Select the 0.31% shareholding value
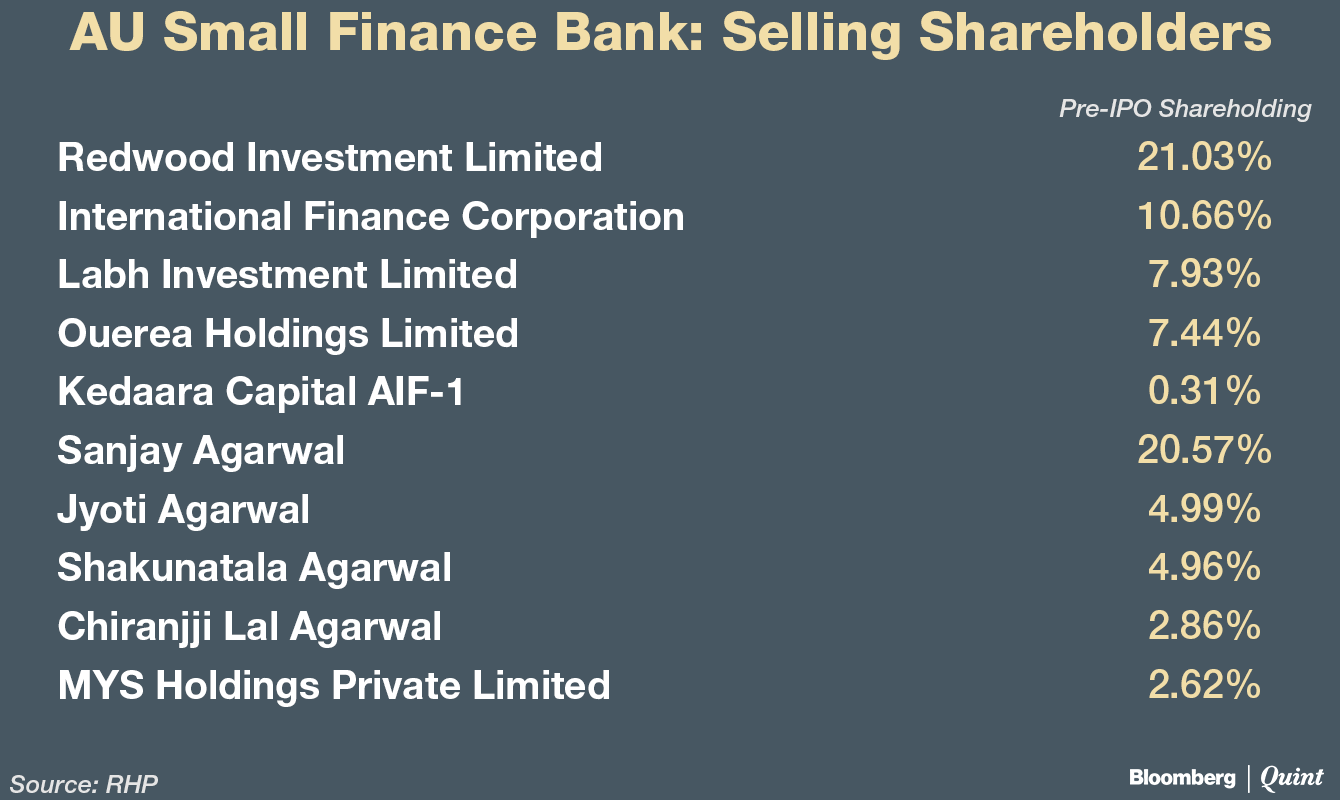 click(x=1204, y=392)
